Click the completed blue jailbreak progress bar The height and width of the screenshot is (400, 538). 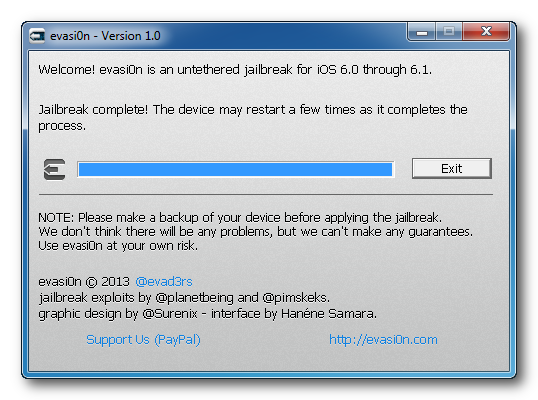(x=236, y=169)
